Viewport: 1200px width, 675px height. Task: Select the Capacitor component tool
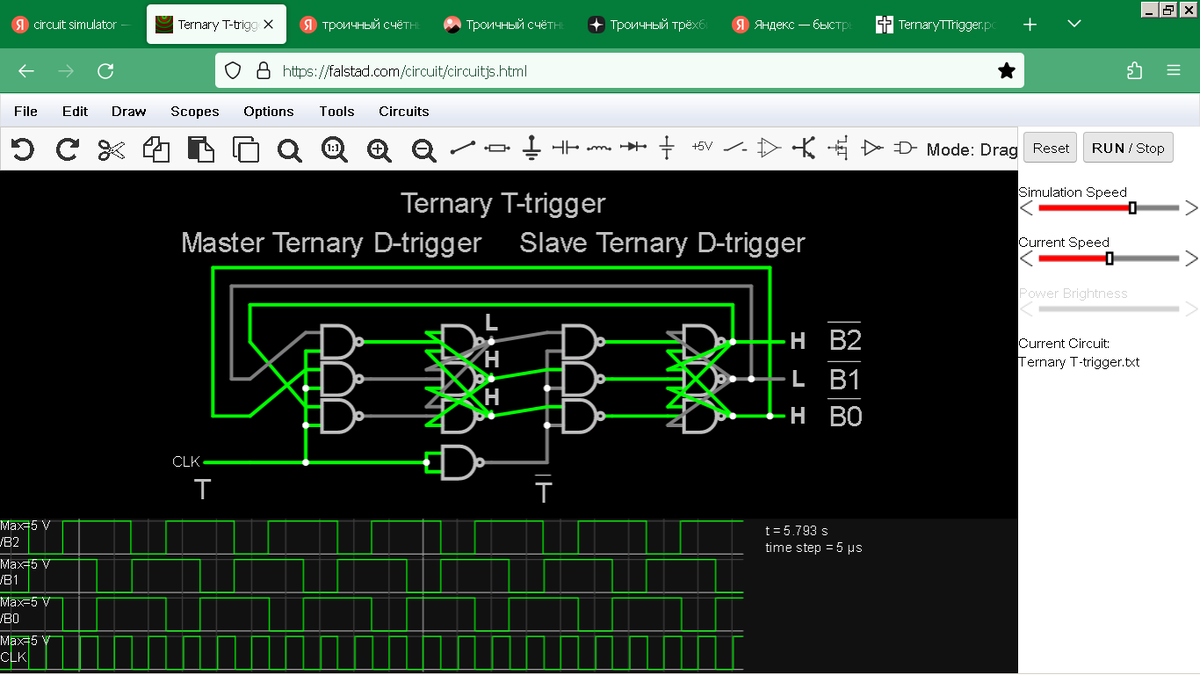click(x=566, y=148)
